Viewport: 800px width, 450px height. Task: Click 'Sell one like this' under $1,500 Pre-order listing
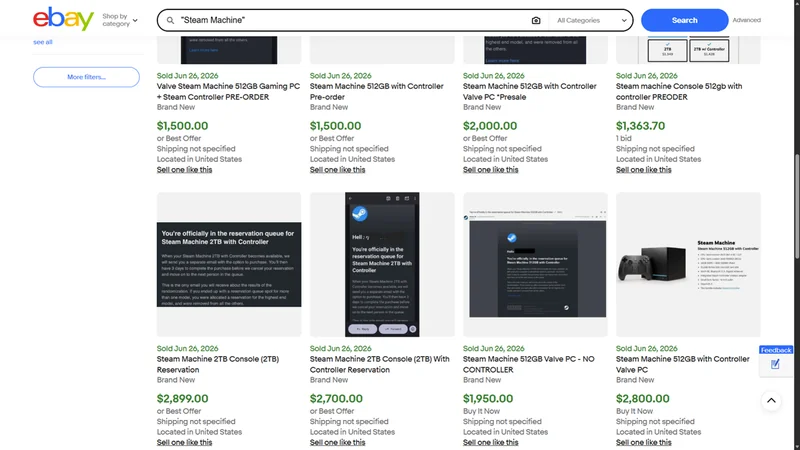coord(337,170)
